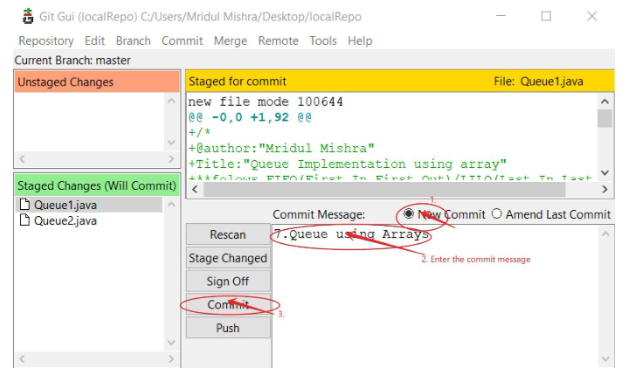Click the File: Queue1.java label
The height and width of the screenshot is (379, 627).
[x=538, y=82]
